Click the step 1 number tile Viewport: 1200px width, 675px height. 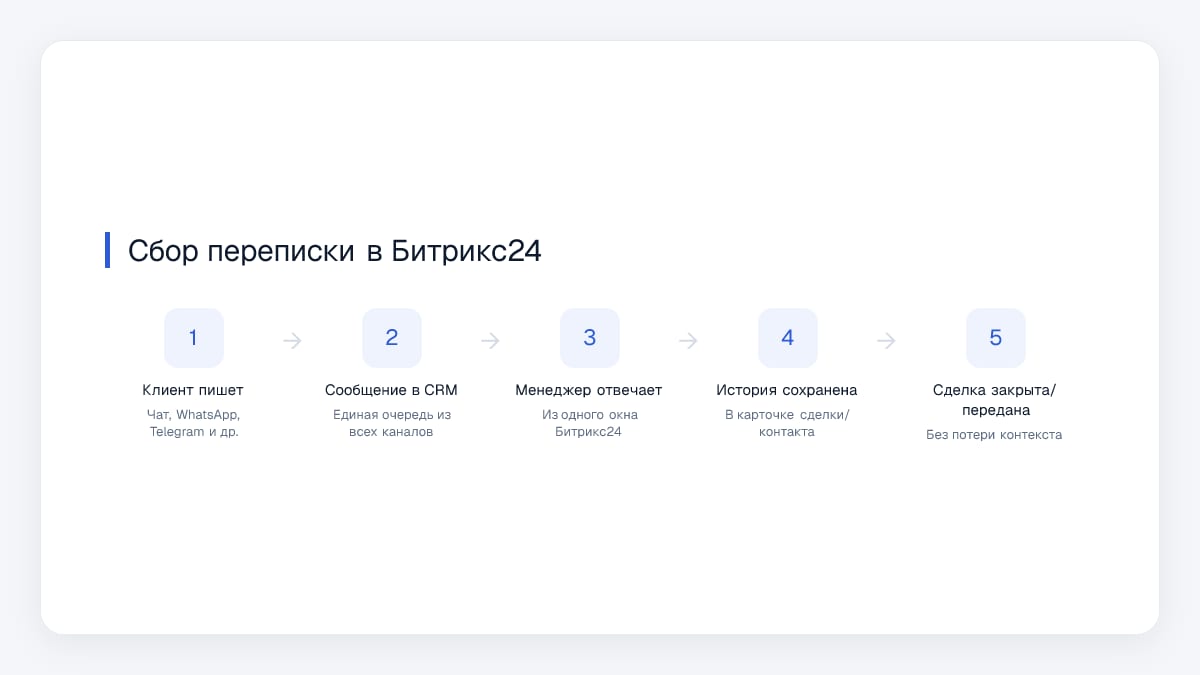pos(194,338)
